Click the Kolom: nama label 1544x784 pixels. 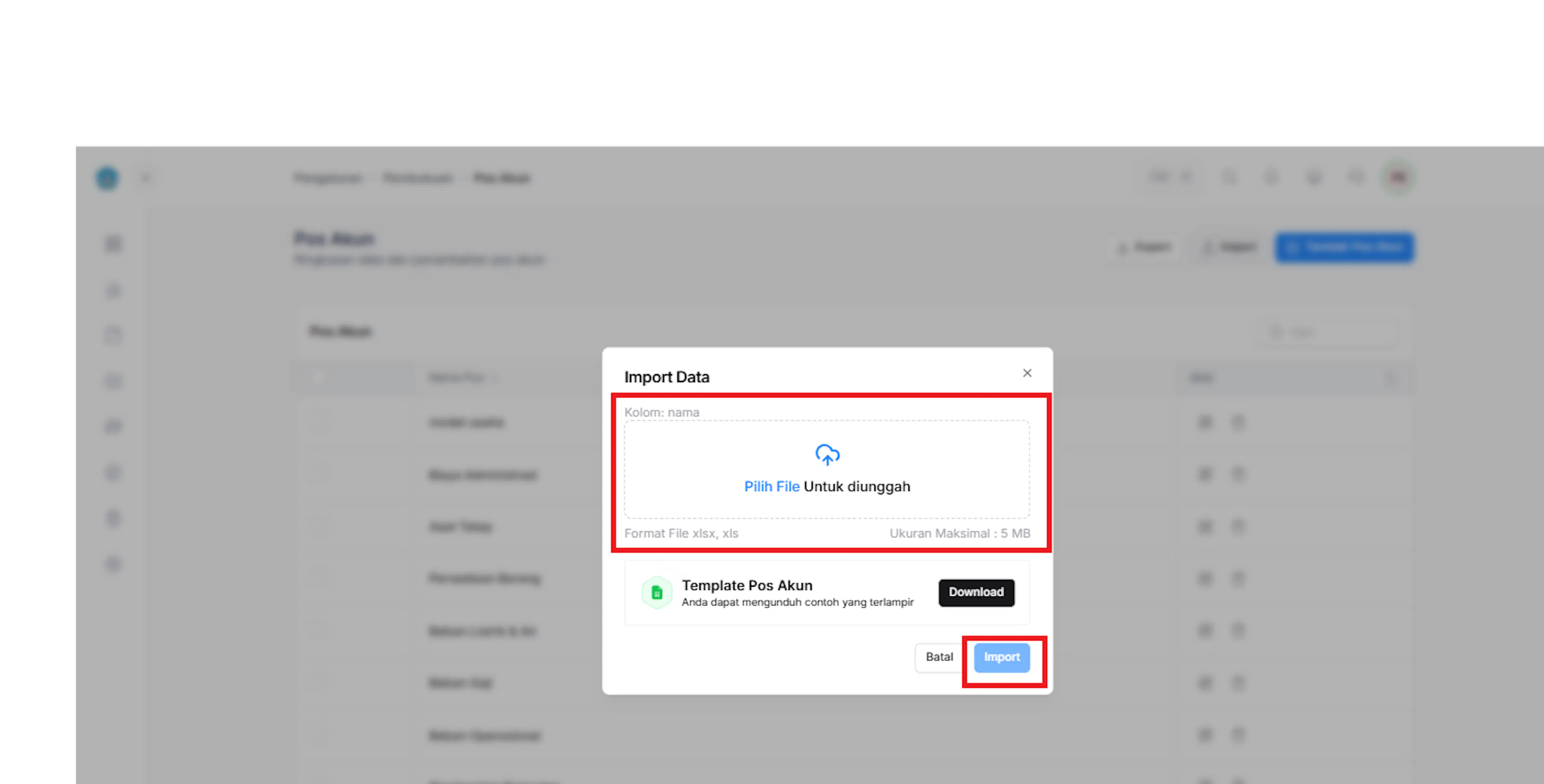[662, 412]
